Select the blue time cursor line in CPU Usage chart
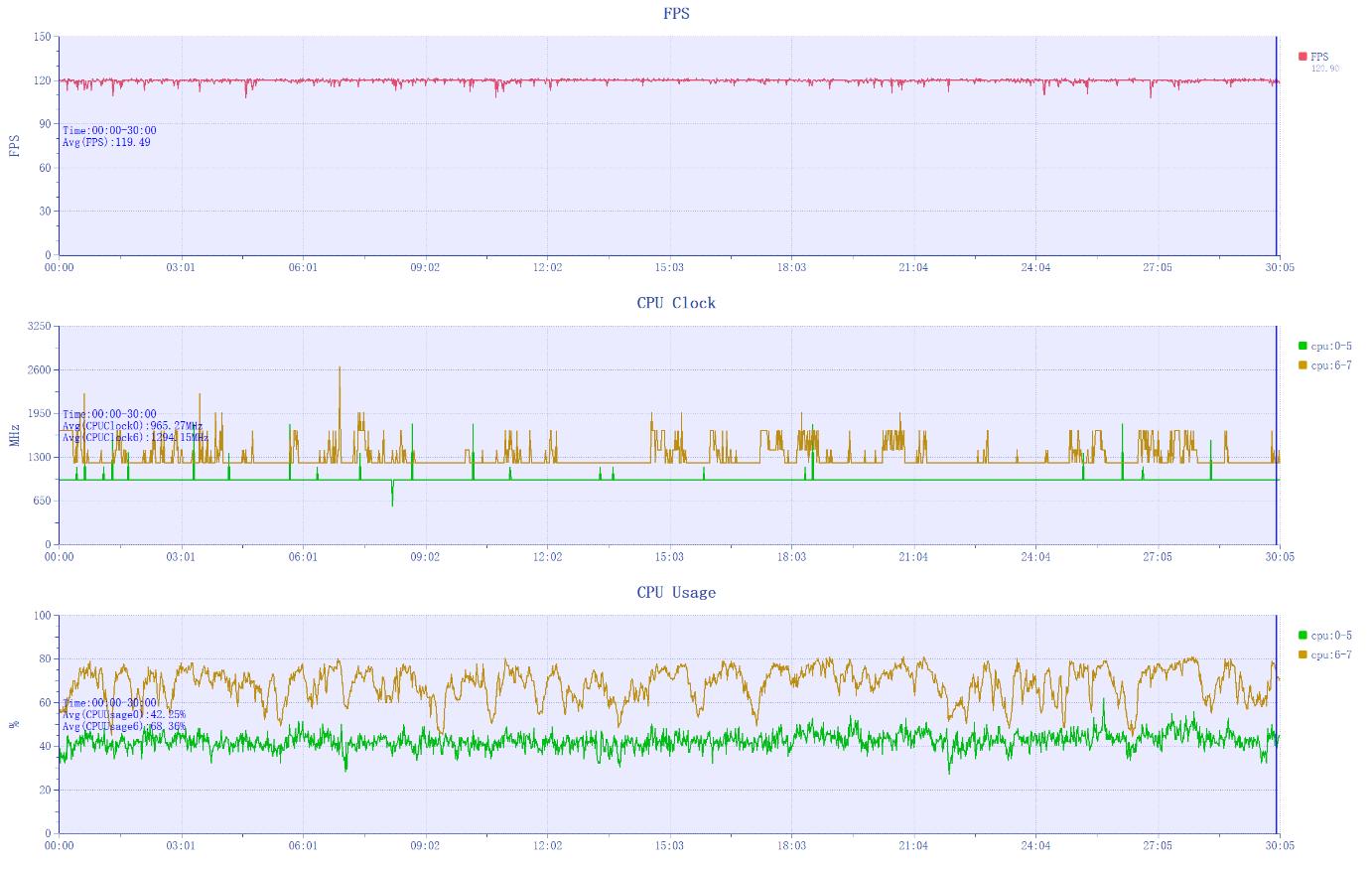Screen dimensions: 1372x870 pos(1276,724)
